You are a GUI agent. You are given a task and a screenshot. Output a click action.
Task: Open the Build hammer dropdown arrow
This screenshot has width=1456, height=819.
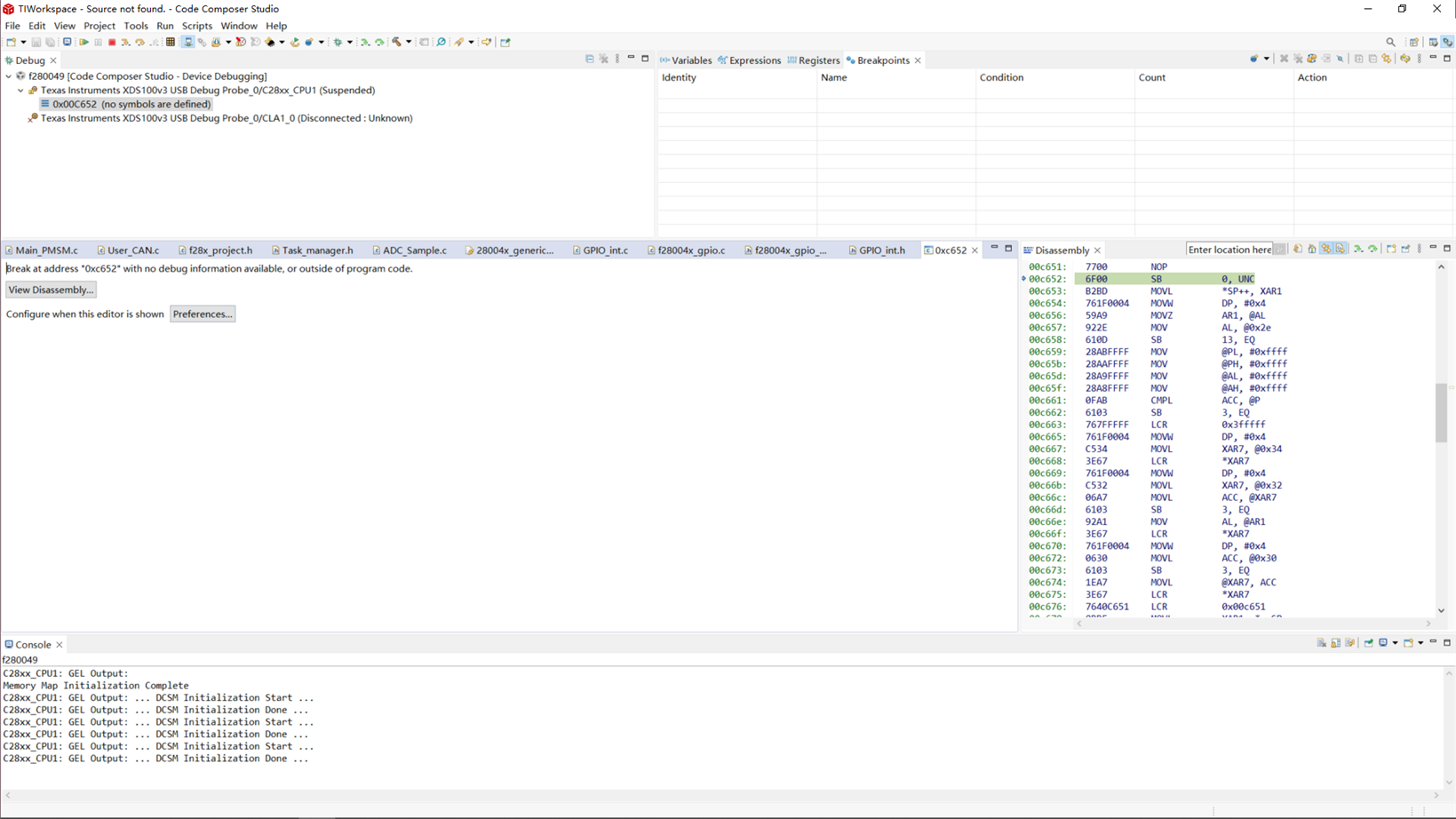(x=409, y=42)
